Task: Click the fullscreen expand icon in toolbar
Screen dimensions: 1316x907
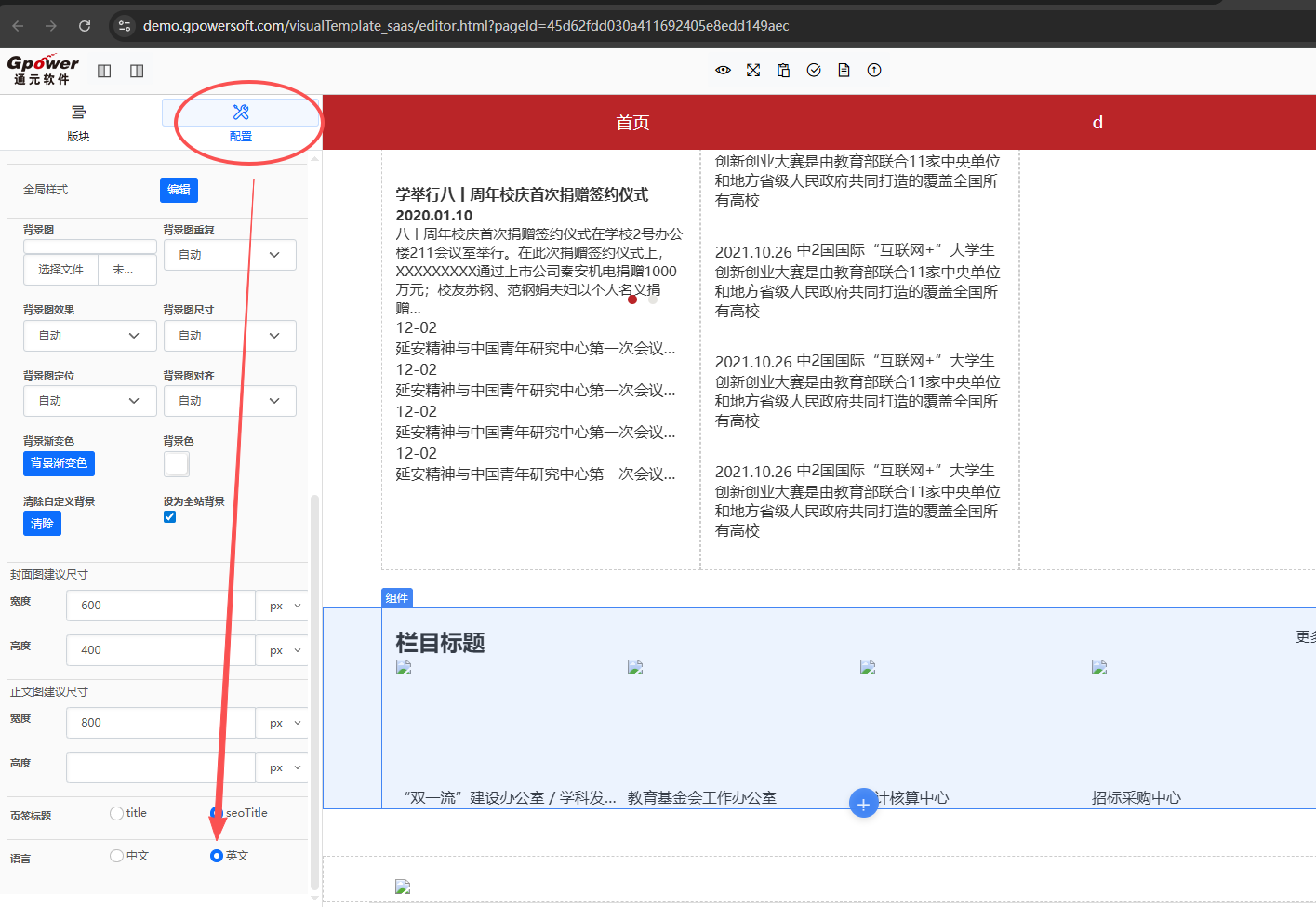Action: (753, 71)
